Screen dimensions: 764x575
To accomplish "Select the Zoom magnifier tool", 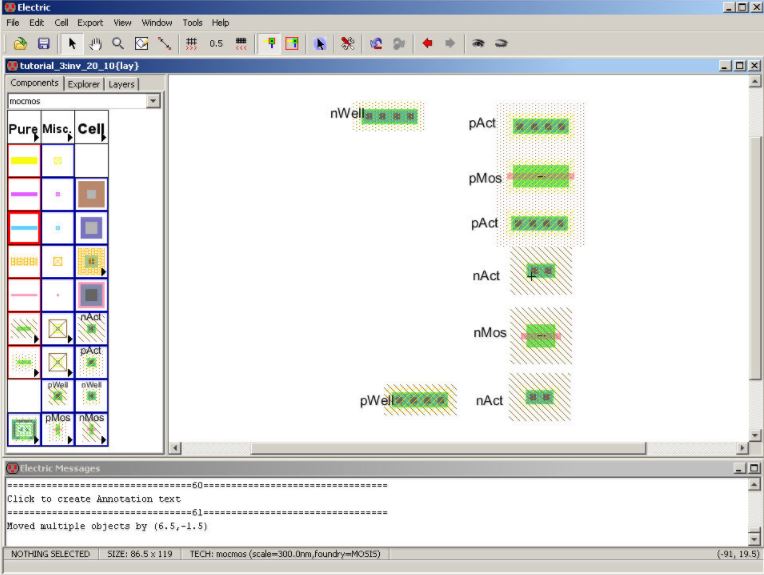I will (x=118, y=44).
